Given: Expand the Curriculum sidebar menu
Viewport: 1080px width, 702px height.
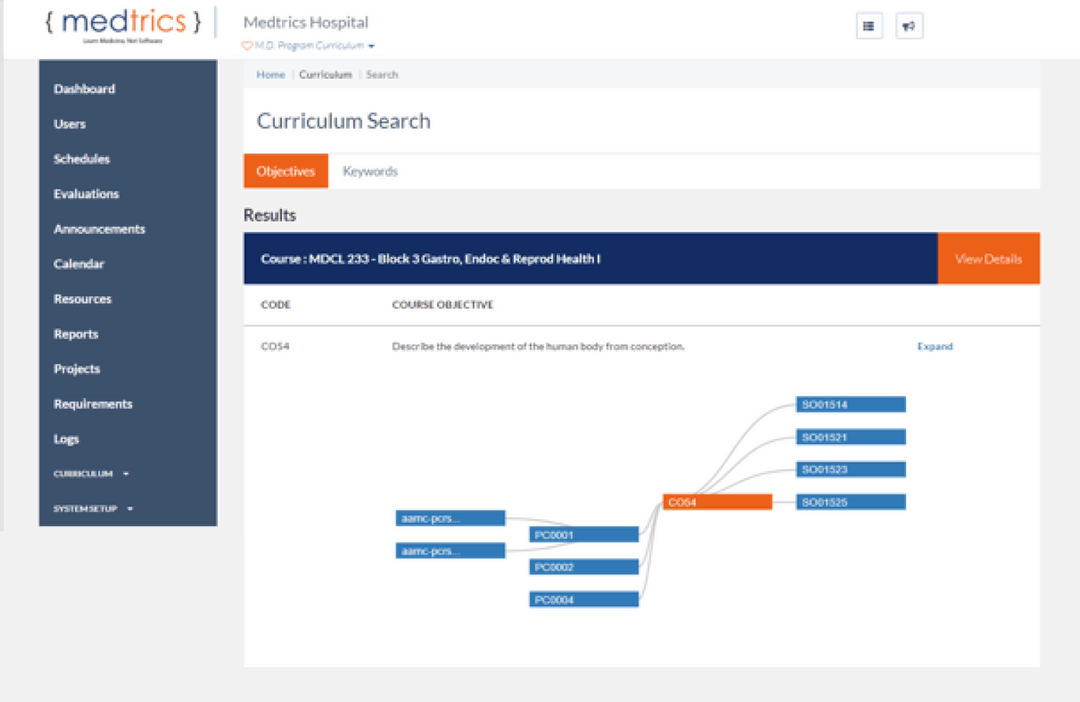Looking at the screenshot, I should pos(89,473).
